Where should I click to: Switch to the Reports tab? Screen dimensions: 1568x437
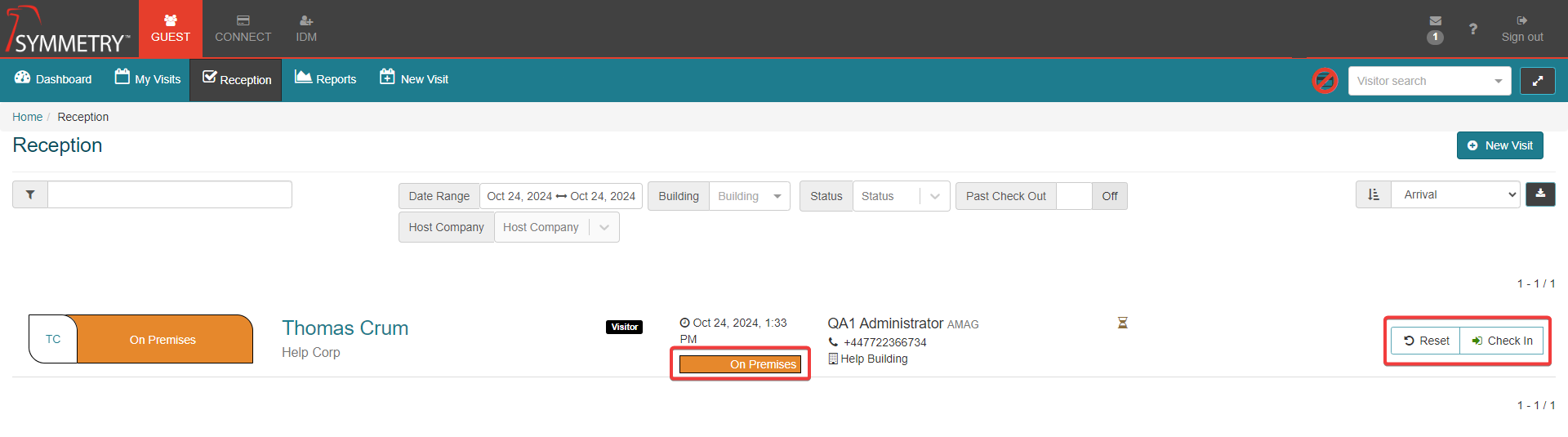click(326, 79)
